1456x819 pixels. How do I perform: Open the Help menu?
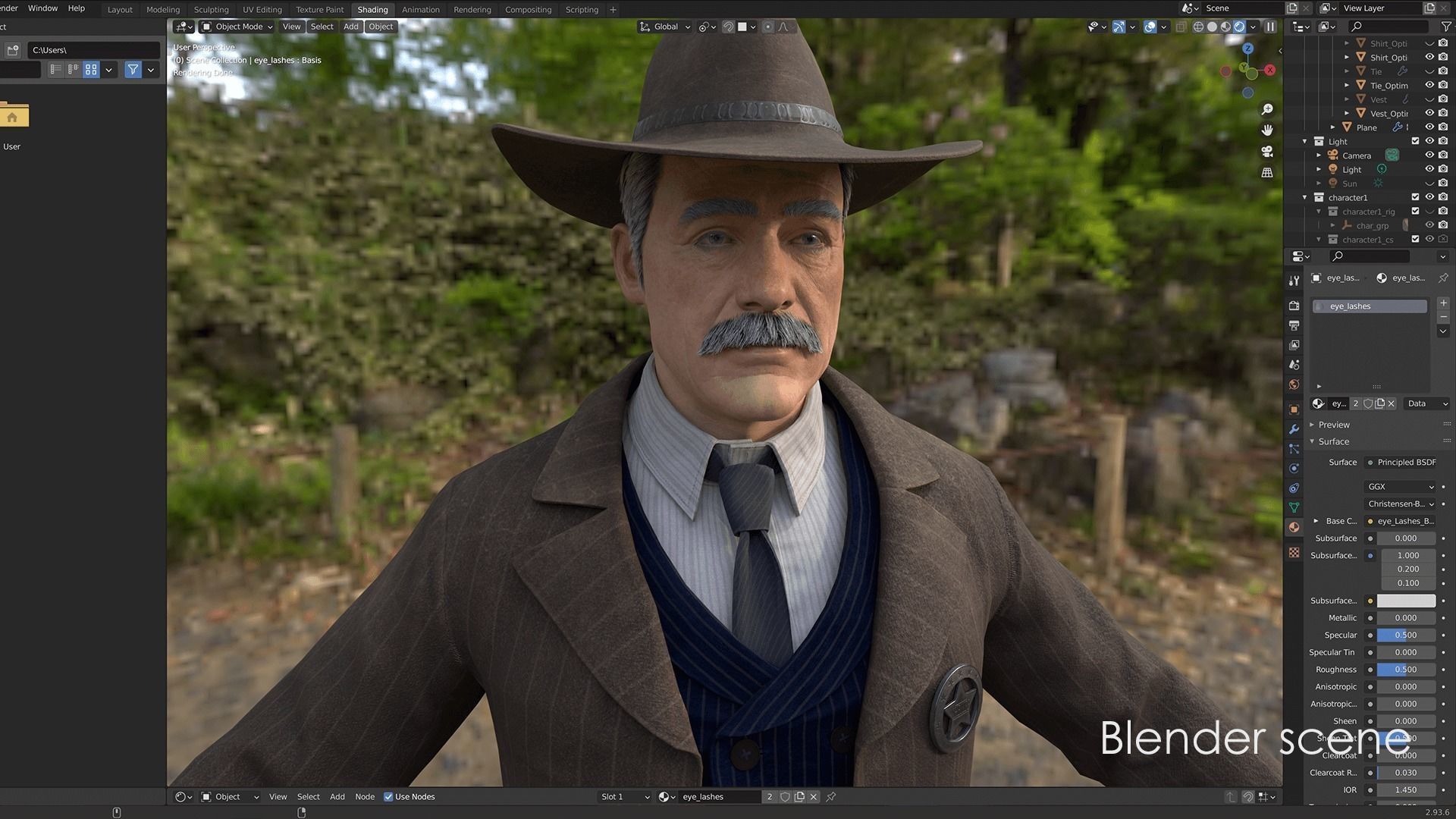point(77,8)
